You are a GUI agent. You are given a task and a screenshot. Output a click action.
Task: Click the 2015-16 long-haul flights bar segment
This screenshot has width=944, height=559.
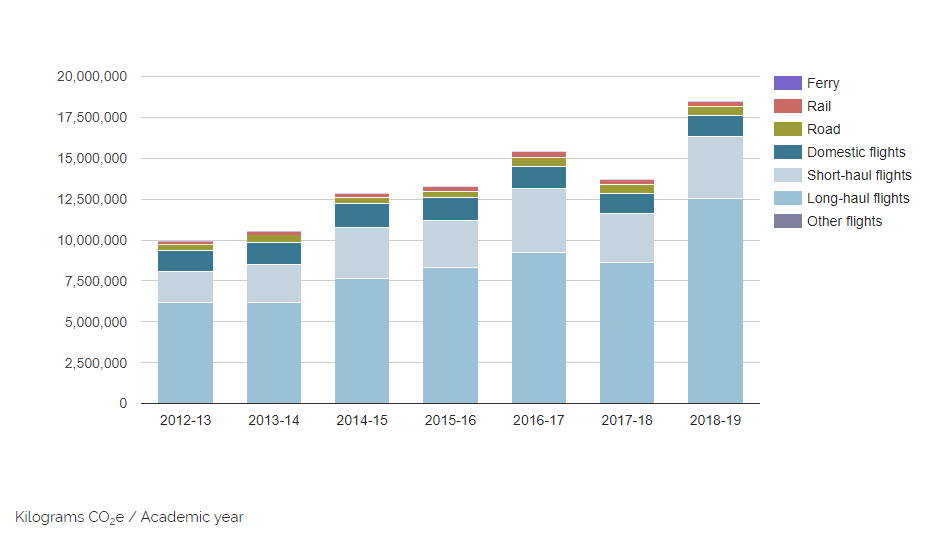point(450,335)
